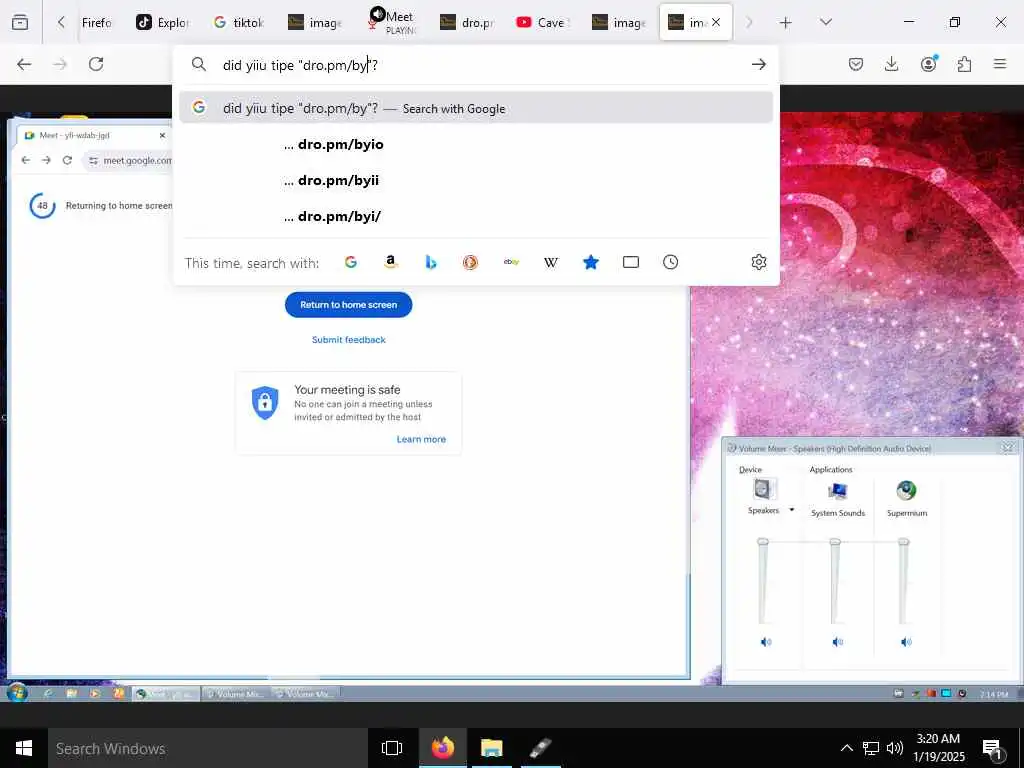
Task: Click back arrow in the Meet browser window
Action: tap(25, 160)
